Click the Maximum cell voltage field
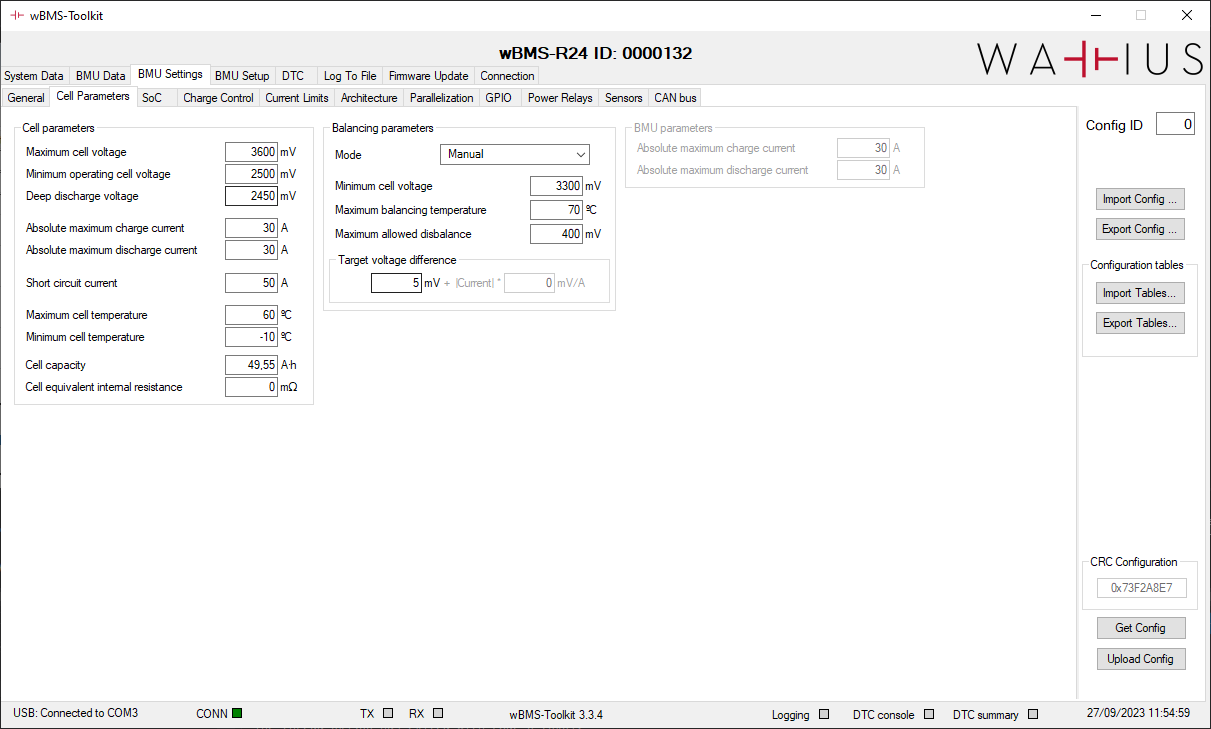Screen dimensions: 1211x729 251,152
